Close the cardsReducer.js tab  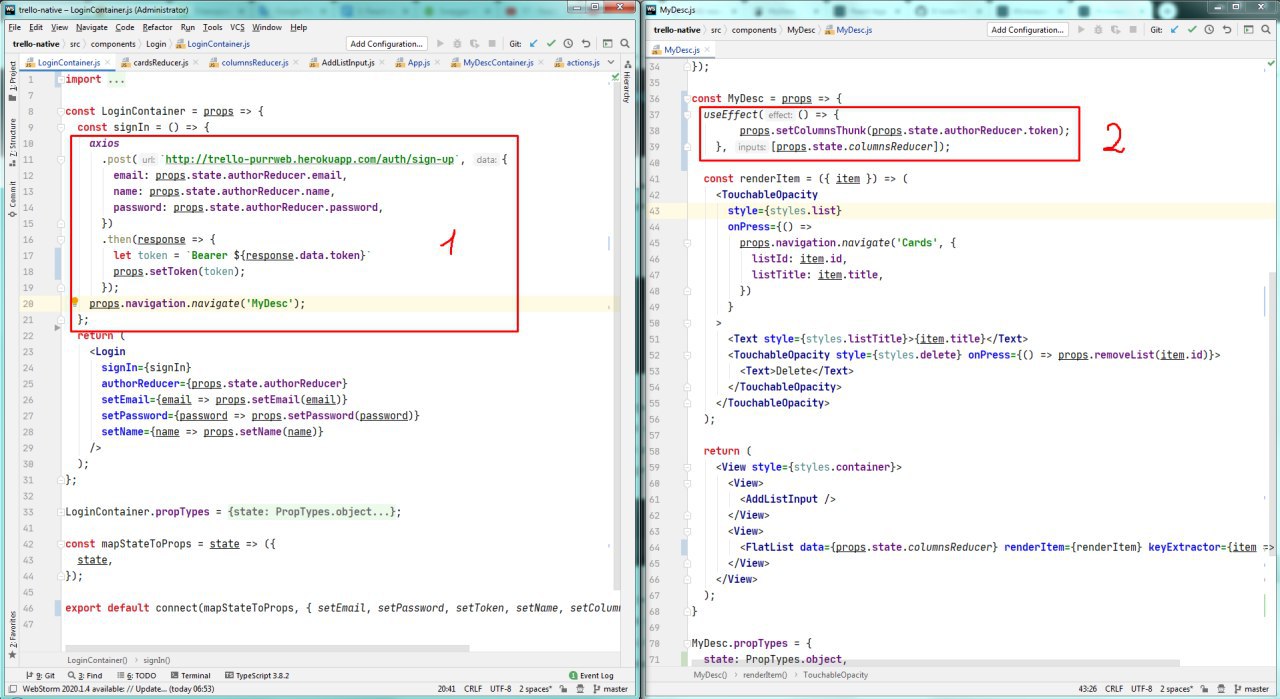click(x=198, y=63)
